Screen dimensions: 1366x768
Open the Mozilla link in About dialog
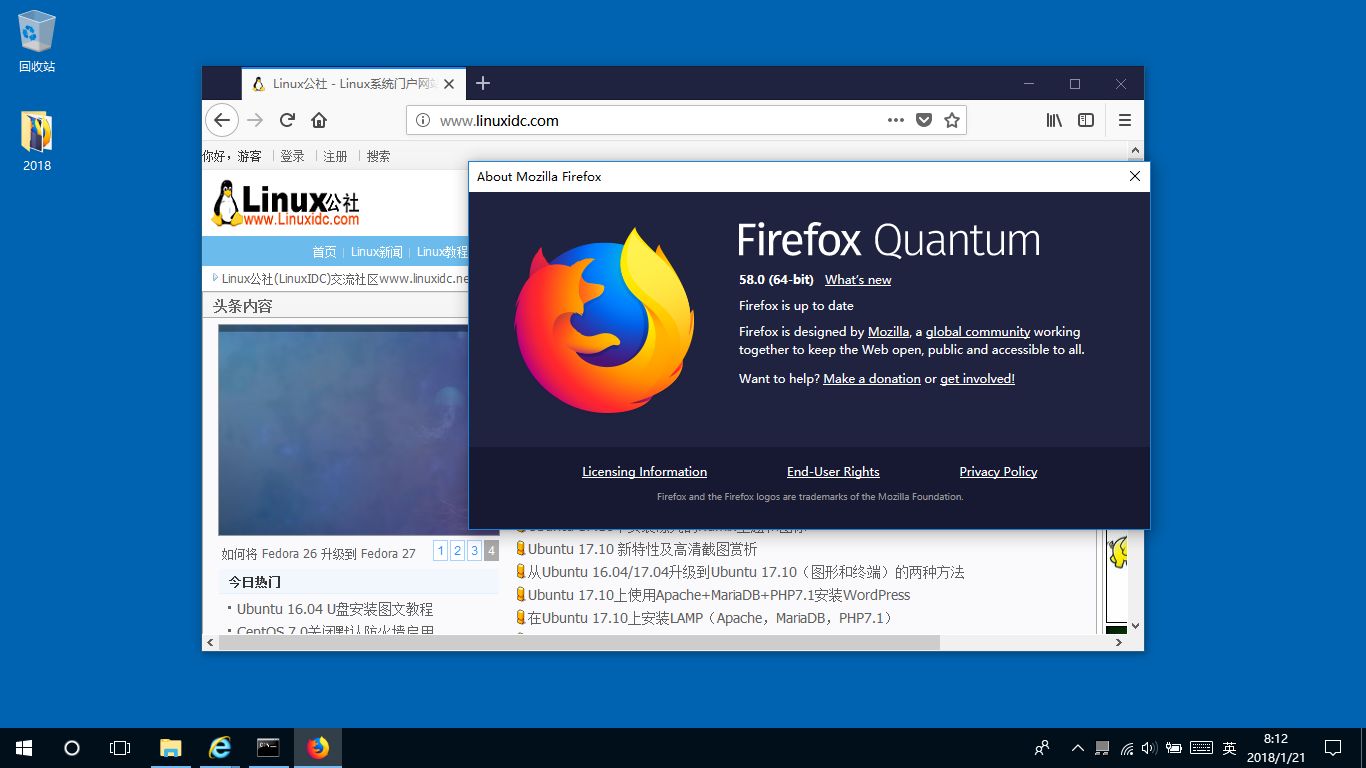pos(888,332)
